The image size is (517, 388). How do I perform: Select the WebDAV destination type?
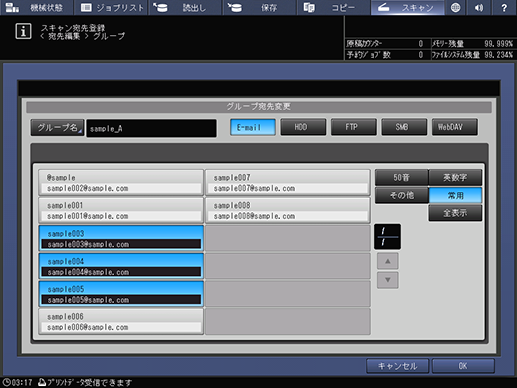pyautogui.click(x=454, y=127)
